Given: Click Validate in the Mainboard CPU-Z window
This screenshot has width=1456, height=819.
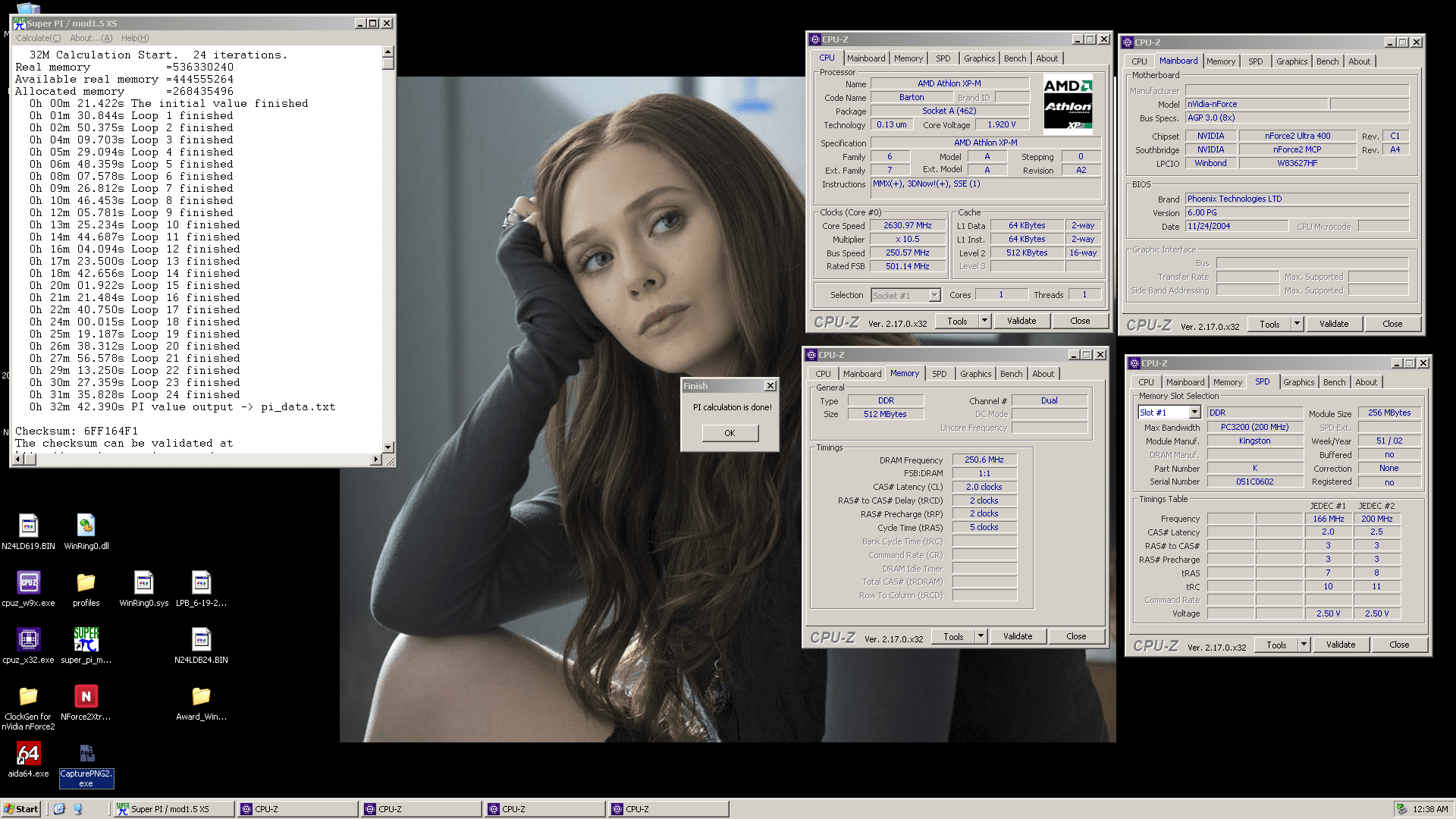Looking at the screenshot, I should tap(1334, 324).
